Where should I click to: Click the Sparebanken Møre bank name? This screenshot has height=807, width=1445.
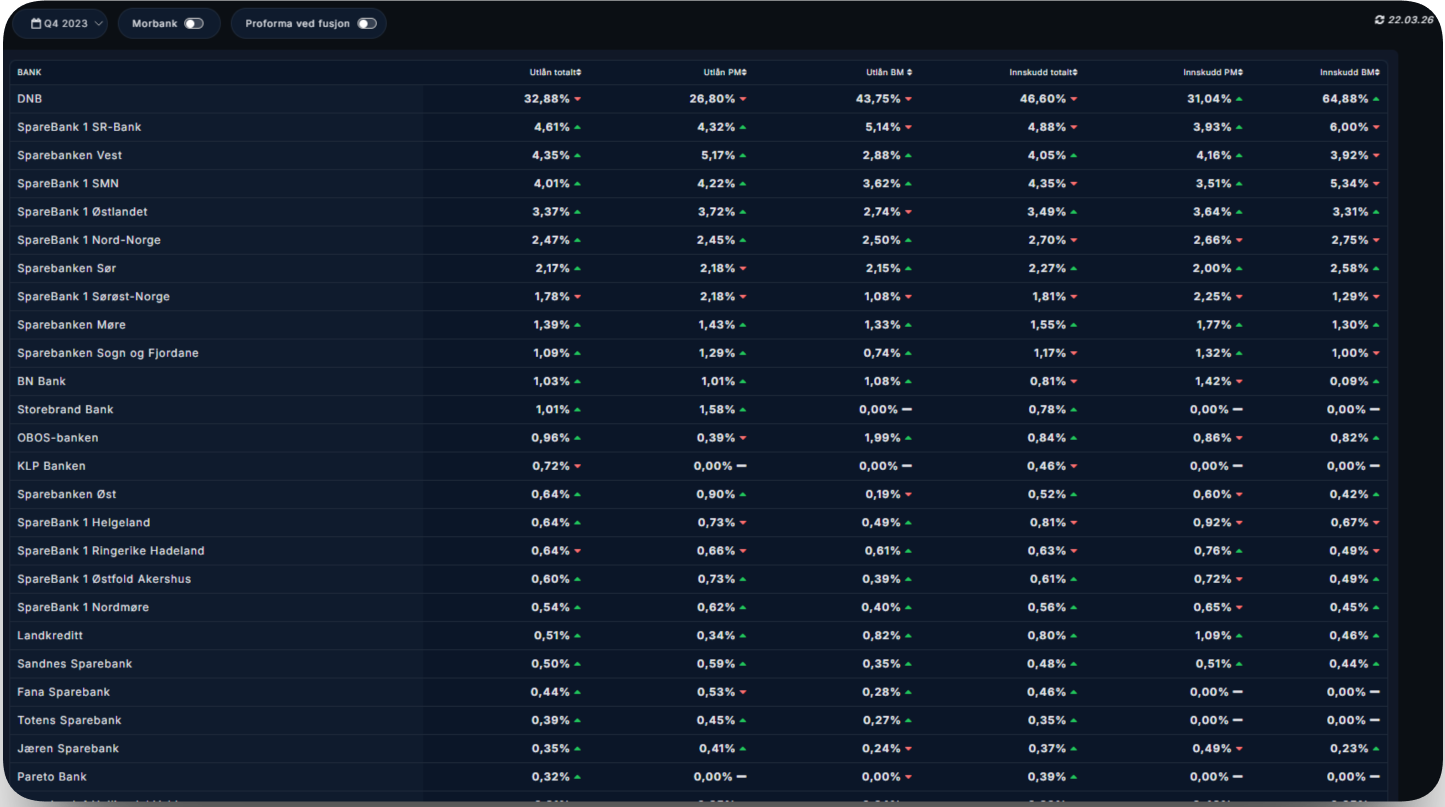[x=71, y=325]
